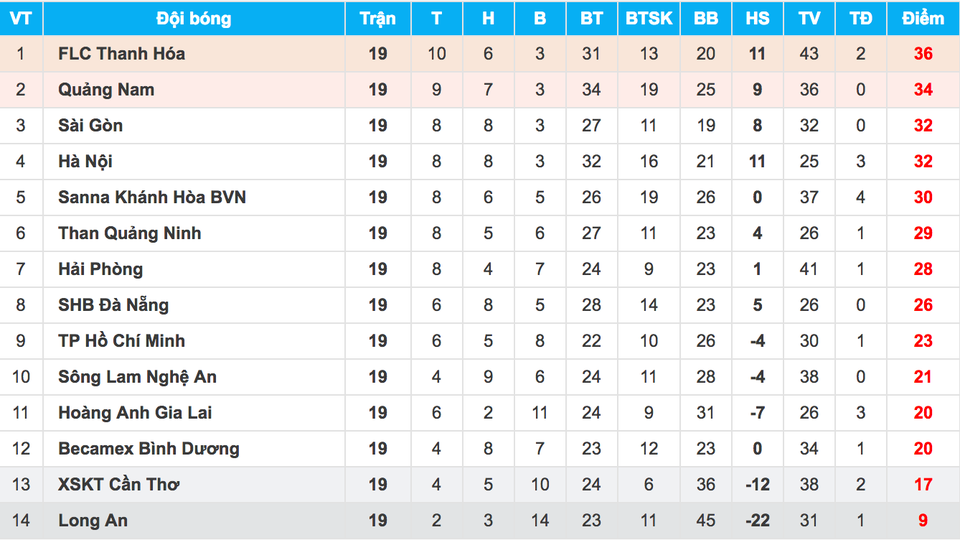Click the Becamex Bình Dương team name
This screenshot has width=960, height=540.
point(149,449)
